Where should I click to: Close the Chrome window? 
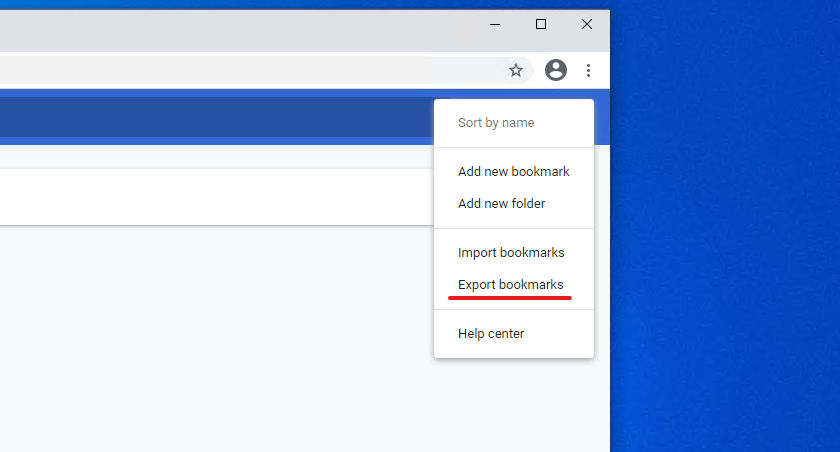point(587,25)
